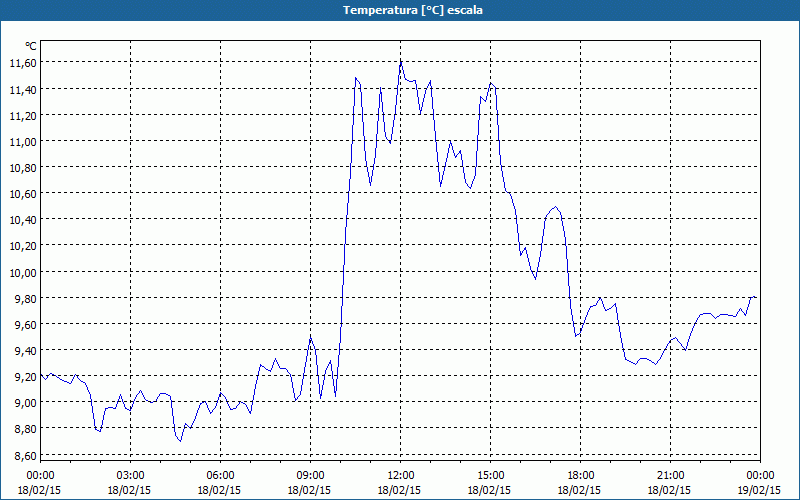Select the 10,40 y-axis label
Screen dimensions: 800x500
pyautogui.click(x=23, y=219)
